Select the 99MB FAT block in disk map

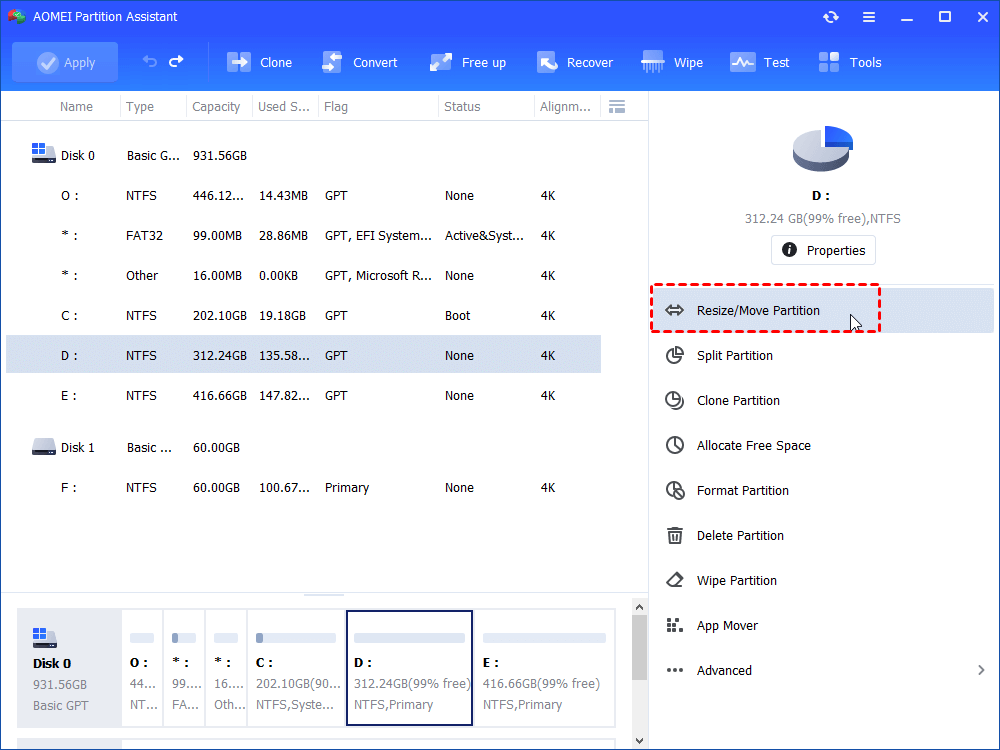tap(184, 668)
